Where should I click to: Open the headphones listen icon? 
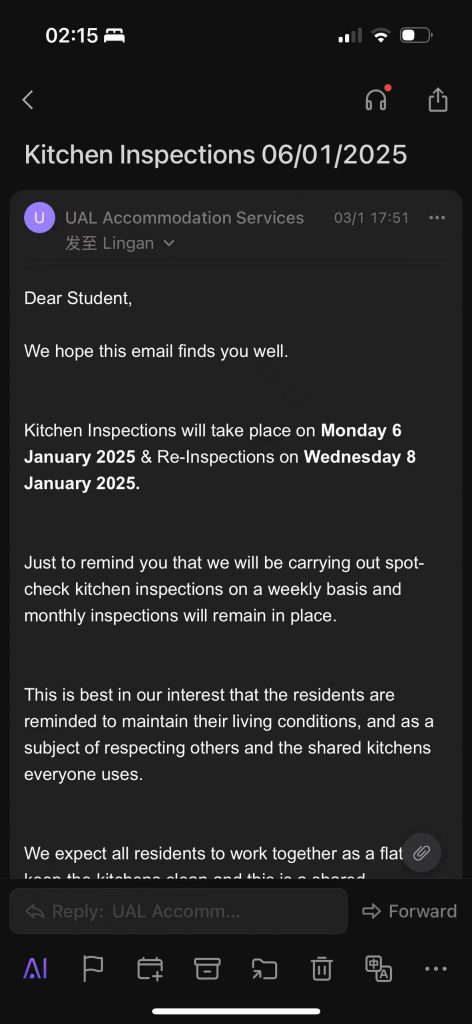coord(377,99)
